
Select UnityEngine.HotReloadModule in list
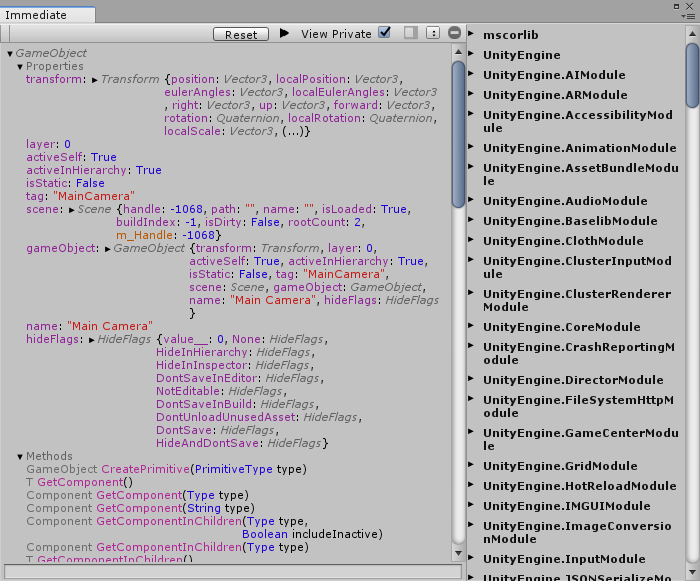click(579, 486)
